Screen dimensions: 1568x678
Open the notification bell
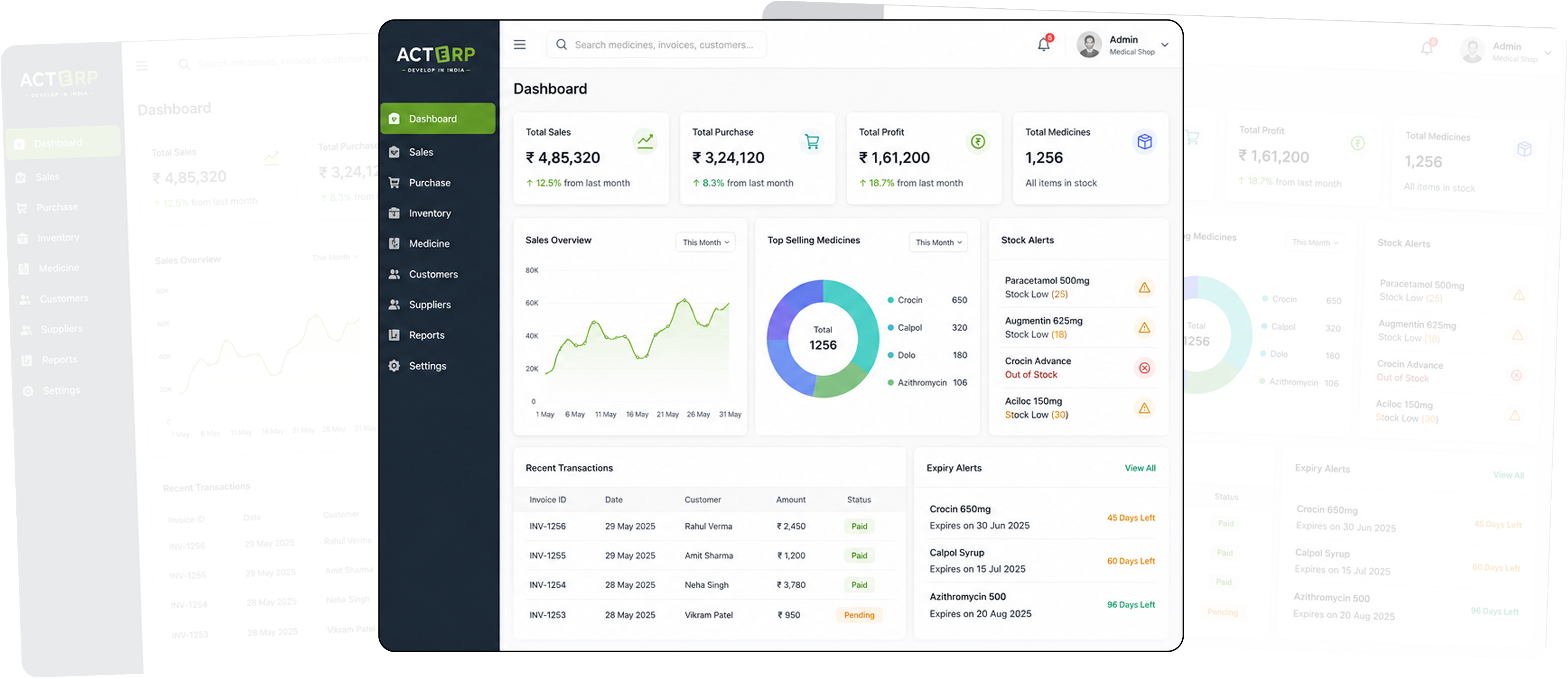pos(1044,44)
